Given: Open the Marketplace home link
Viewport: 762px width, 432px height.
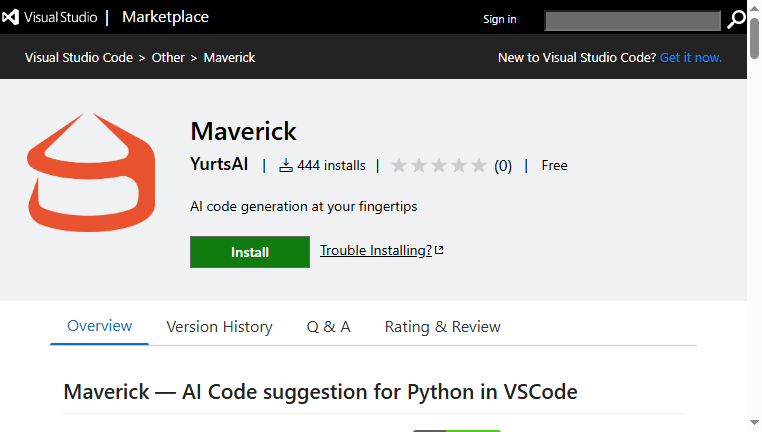Looking at the screenshot, I should [x=165, y=17].
